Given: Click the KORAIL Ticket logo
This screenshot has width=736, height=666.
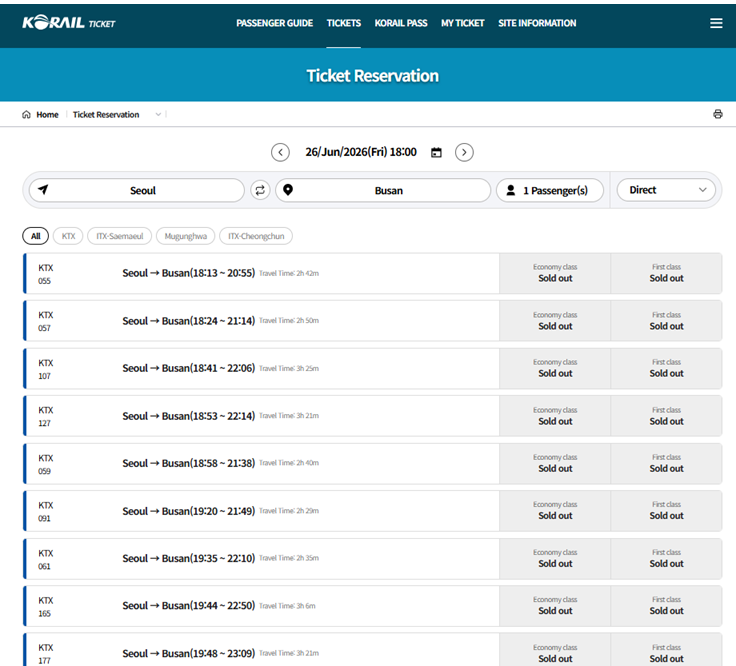Looking at the screenshot, I should pos(69,23).
